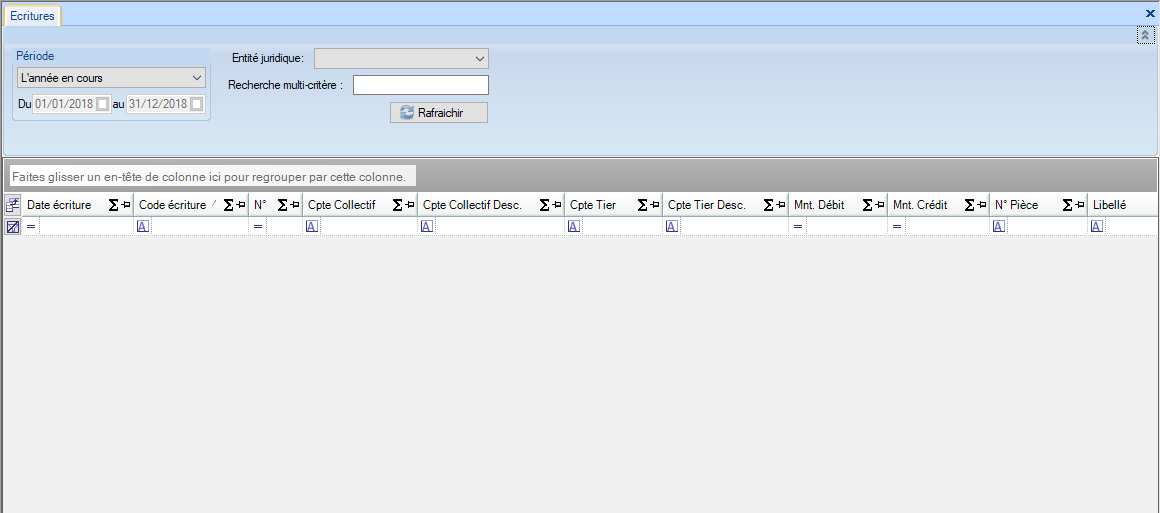1160x513 pixels.
Task: Pin the Mnt. Crédit column
Action: 981,205
